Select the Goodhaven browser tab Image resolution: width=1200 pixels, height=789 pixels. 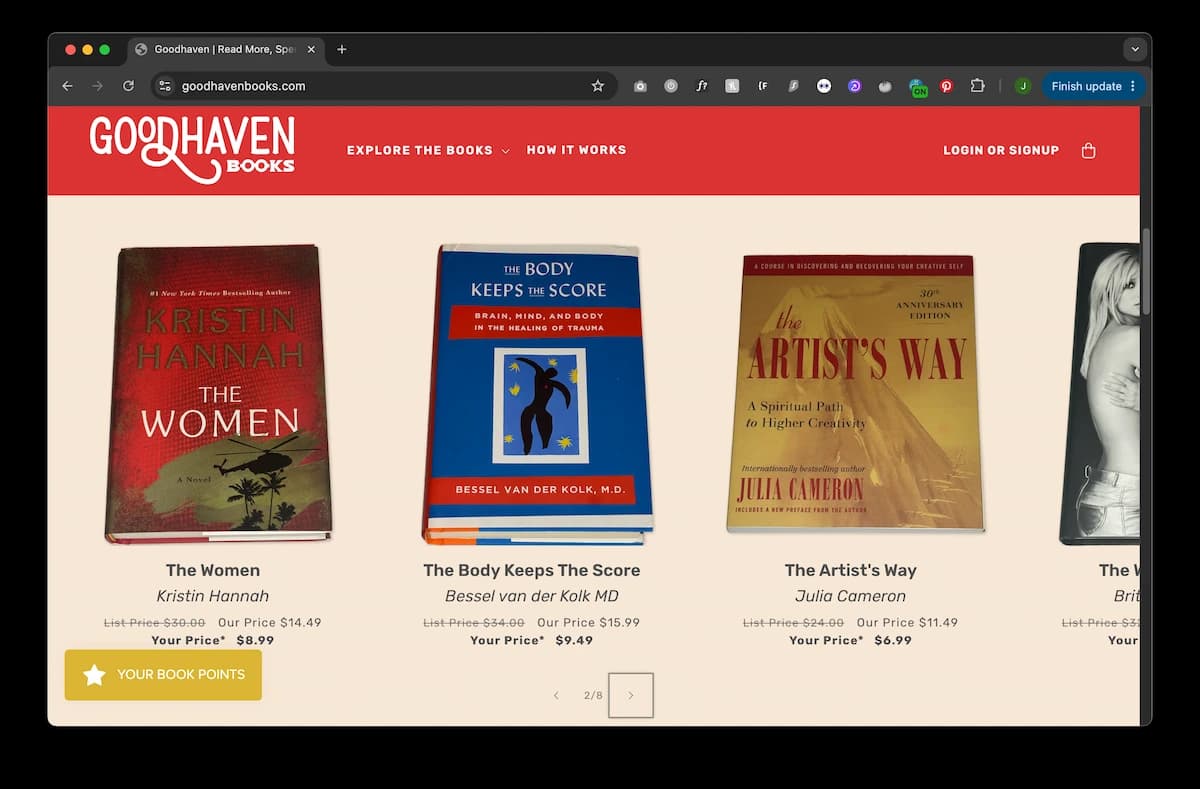point(226,49)
